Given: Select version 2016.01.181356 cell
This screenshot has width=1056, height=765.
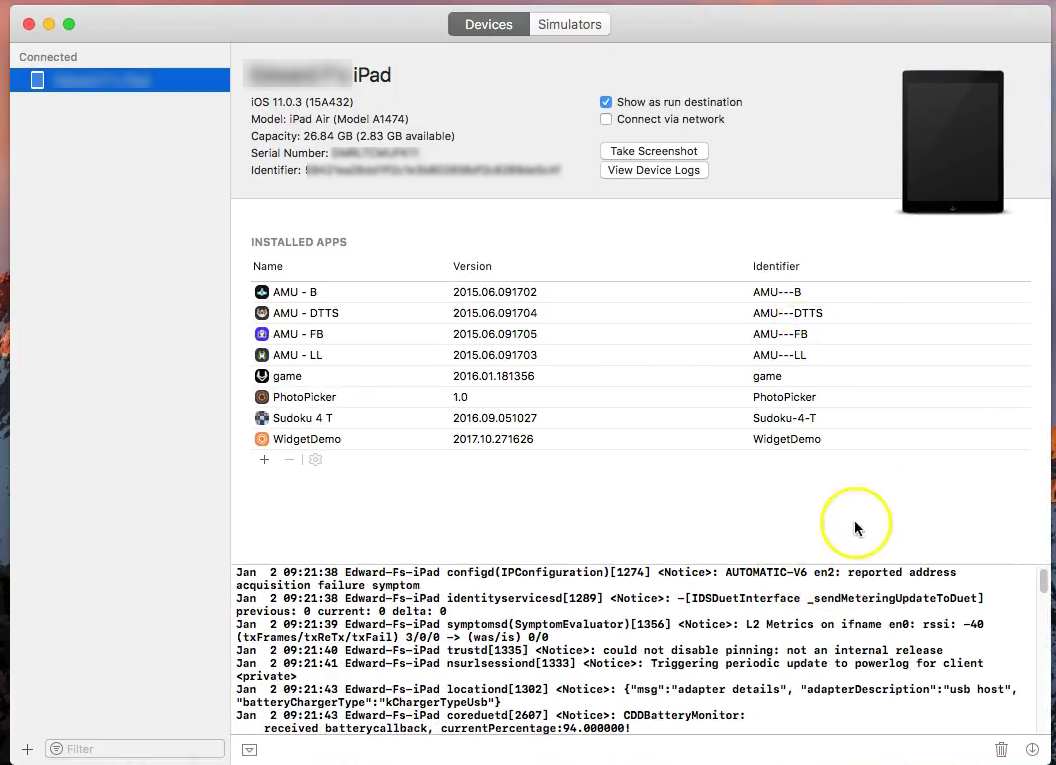Looking at the screenshot, I should click(x=494, y=376).
